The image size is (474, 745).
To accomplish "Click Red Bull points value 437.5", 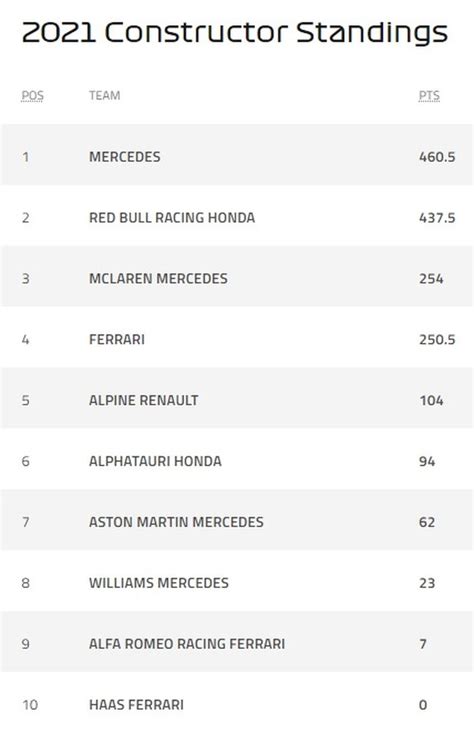I will 437,218.
